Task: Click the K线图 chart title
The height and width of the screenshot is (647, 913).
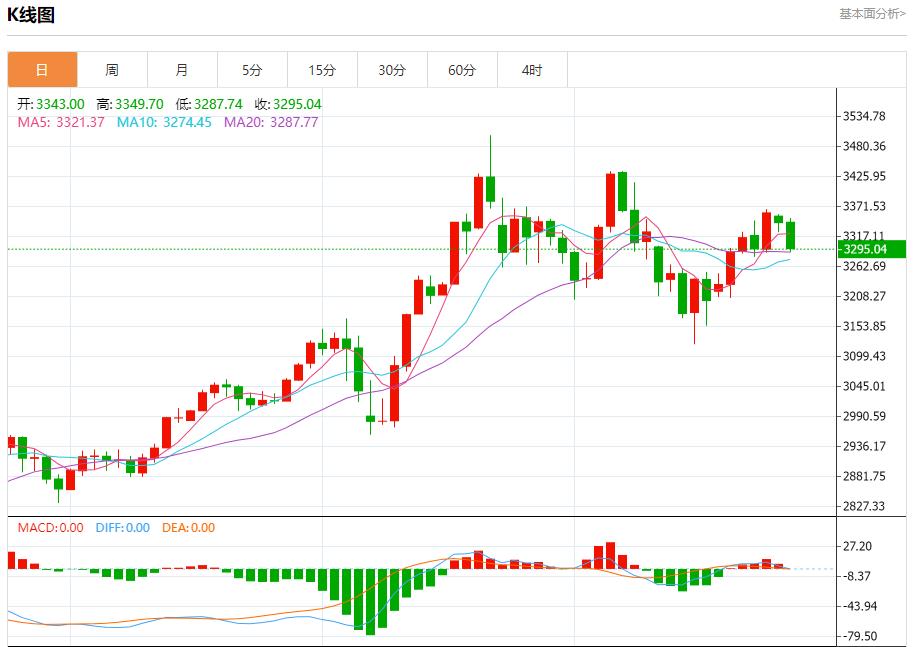Action: [x=32, y=15]
